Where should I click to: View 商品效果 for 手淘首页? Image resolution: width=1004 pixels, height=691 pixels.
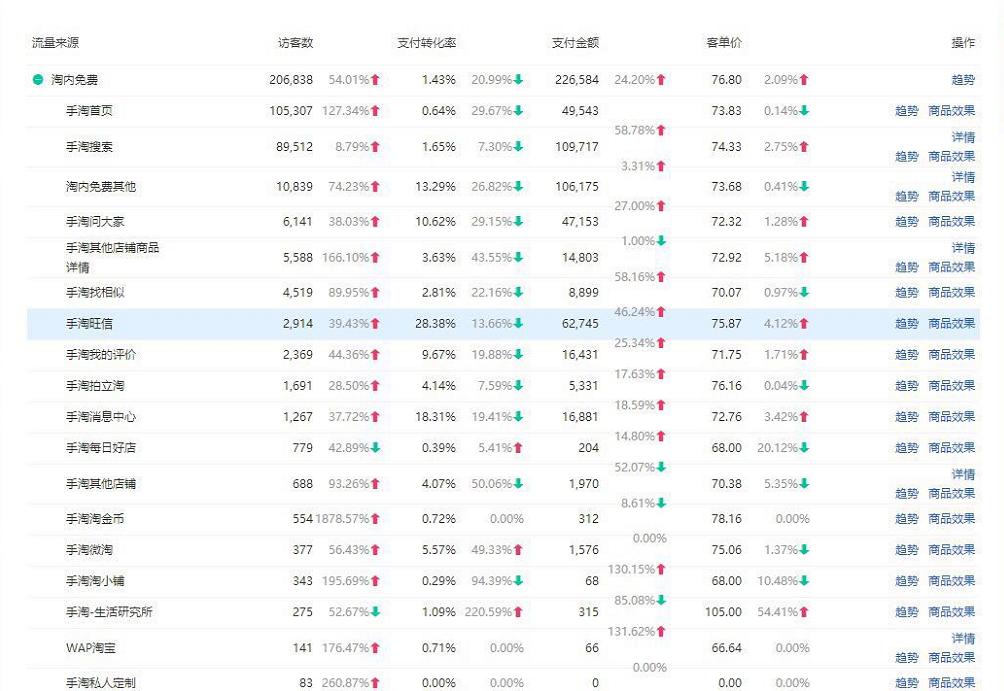pyautogui.click(x=951, y=111)
